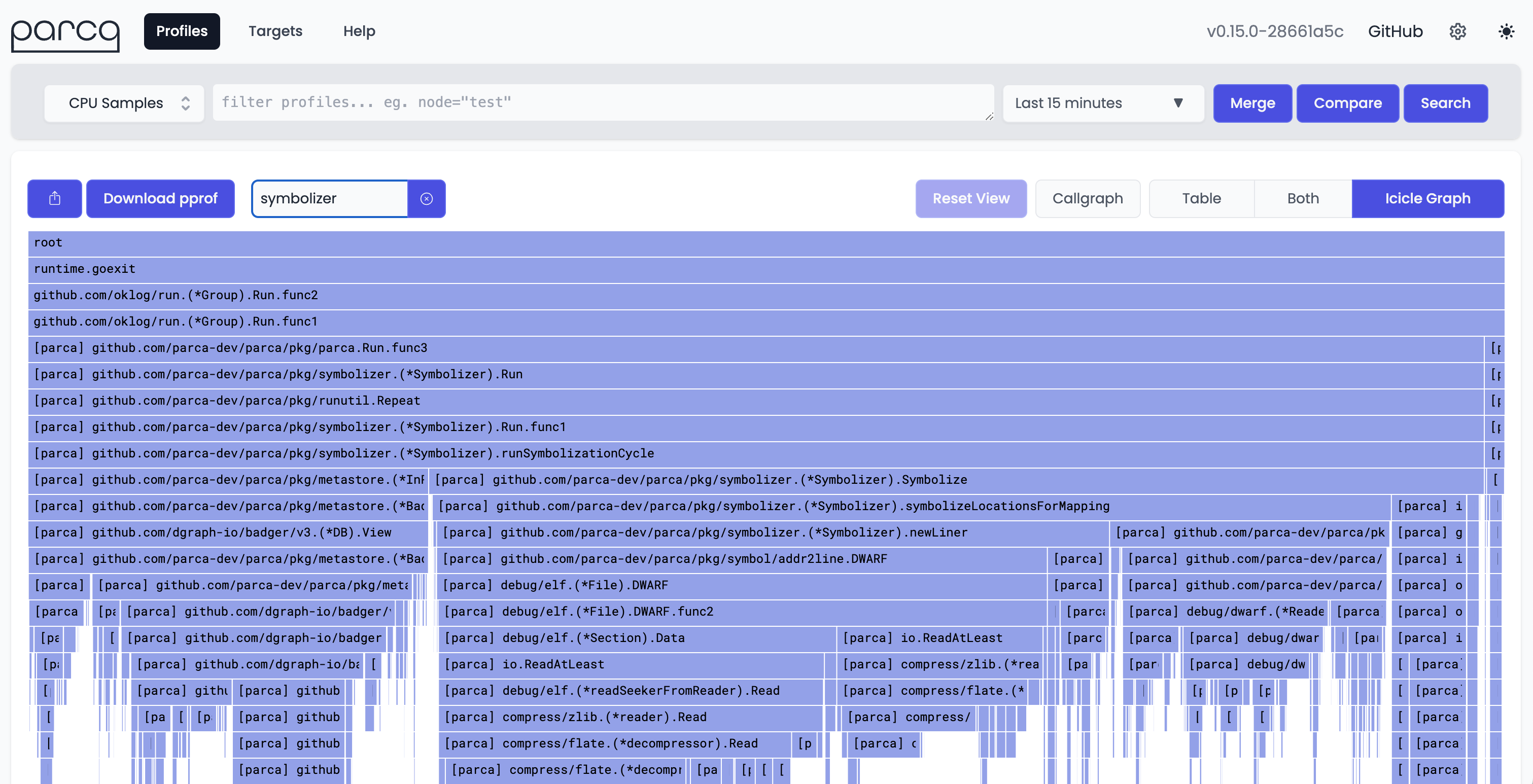
Task: Click the (*Symbolizer).Symbolize frame
Action: click(956, 481)
